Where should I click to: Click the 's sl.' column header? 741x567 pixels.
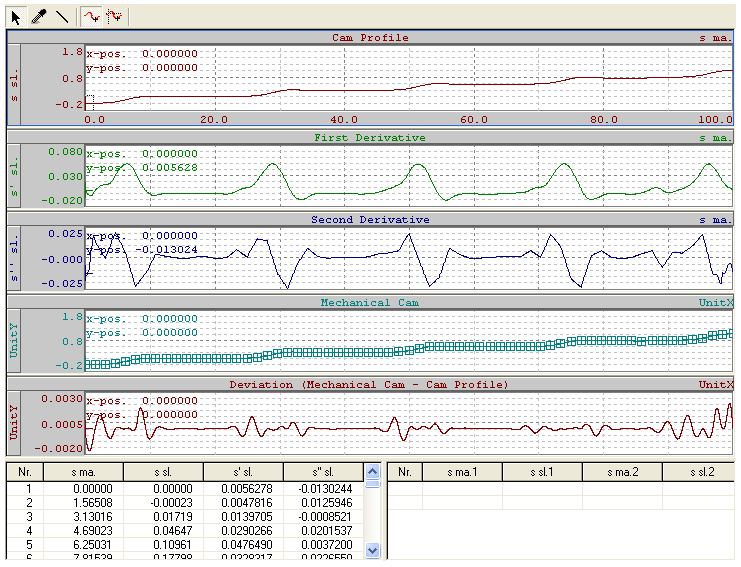coord(163,472)
